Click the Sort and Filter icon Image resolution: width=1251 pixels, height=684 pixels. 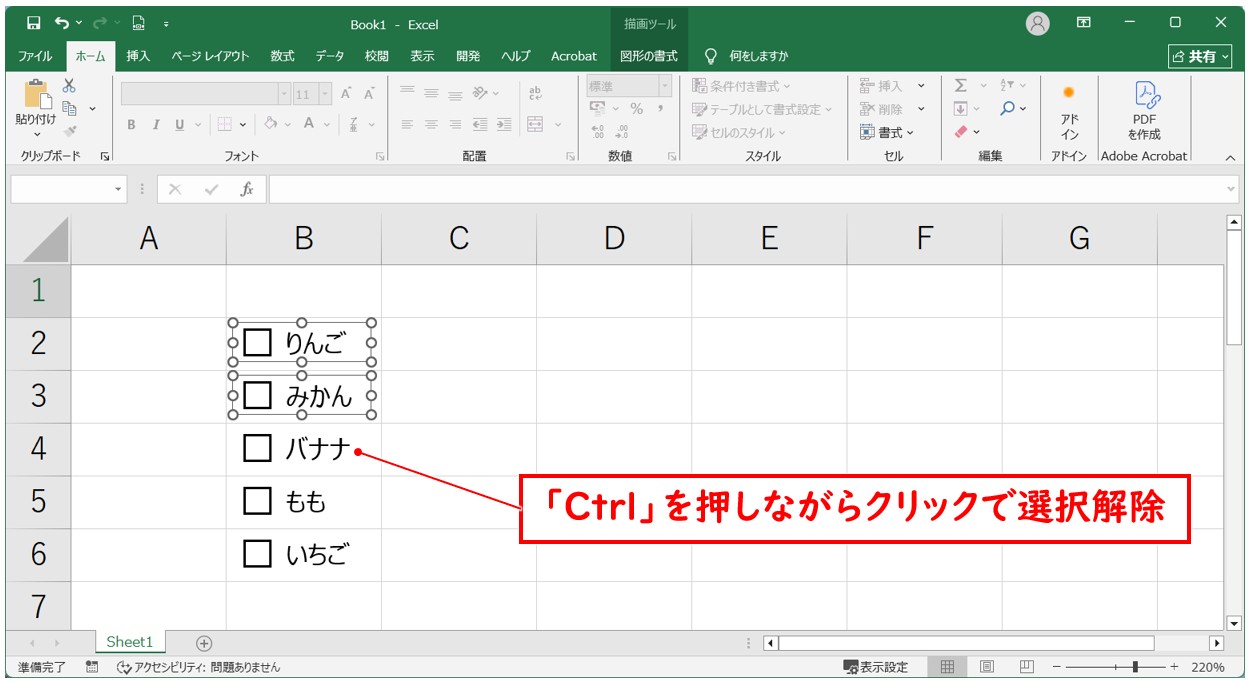pyautogui.click(x=1008, y=86)
